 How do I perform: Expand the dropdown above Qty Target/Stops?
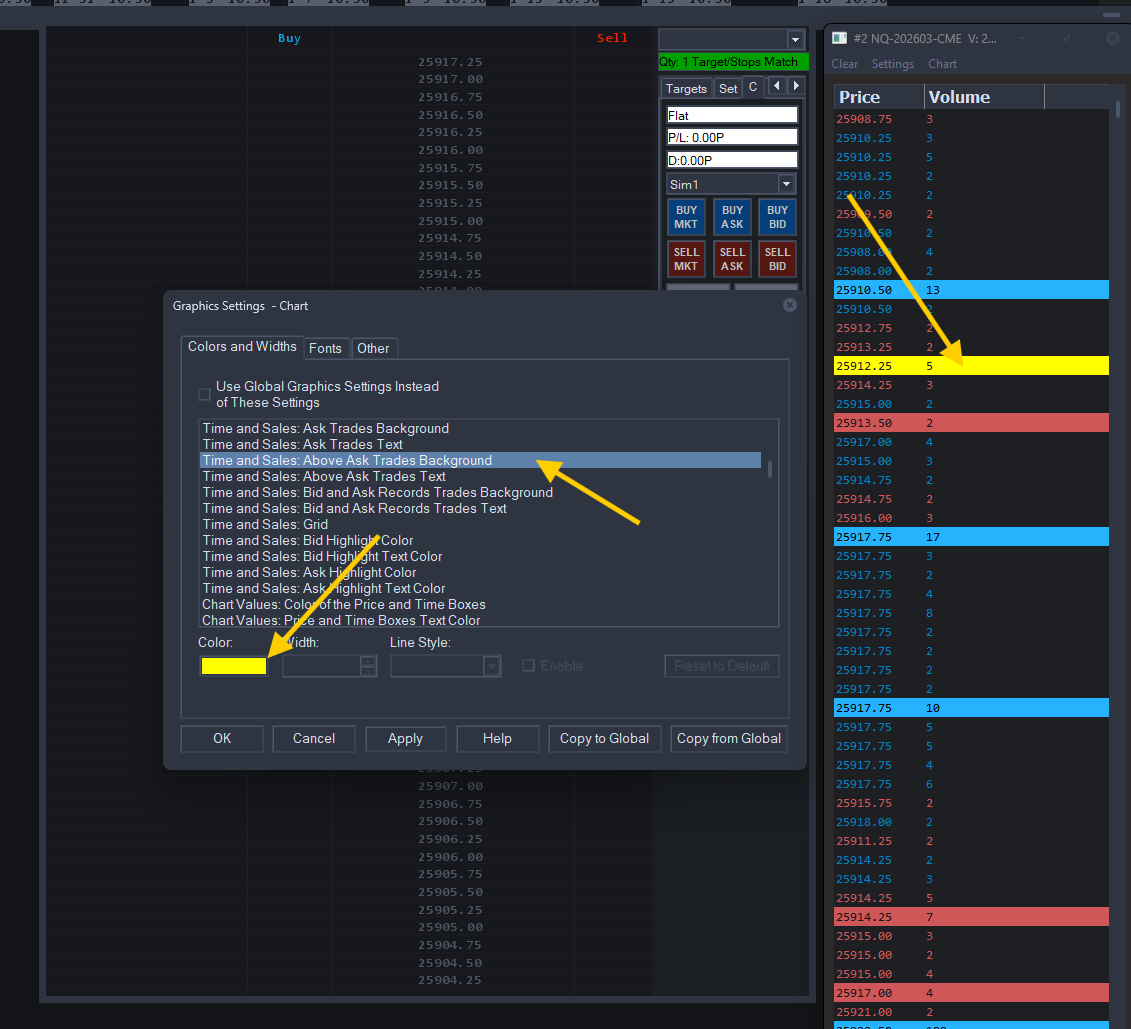tap(795, 40)
